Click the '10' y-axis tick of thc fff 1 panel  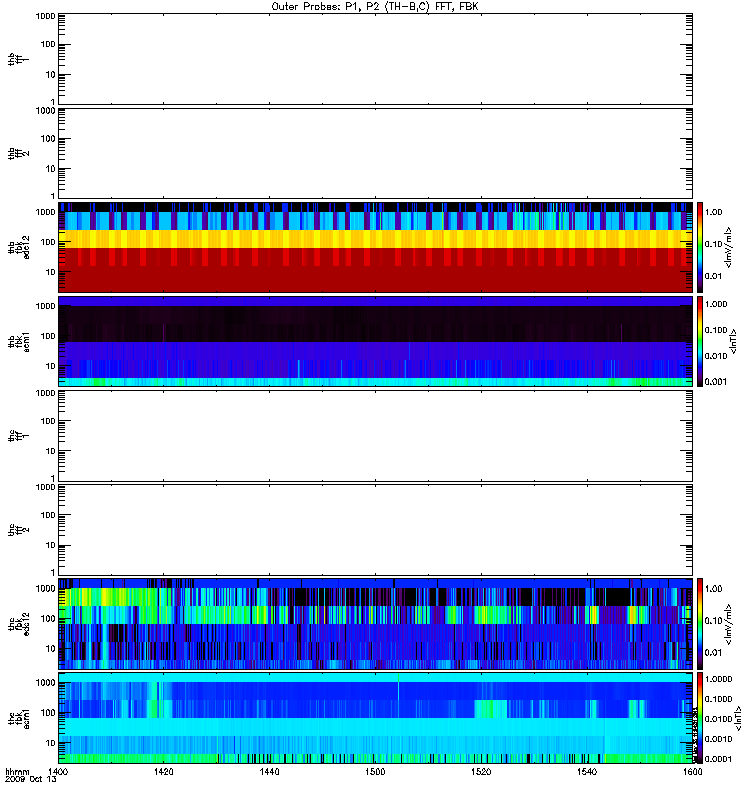click(x=51, y=451)
